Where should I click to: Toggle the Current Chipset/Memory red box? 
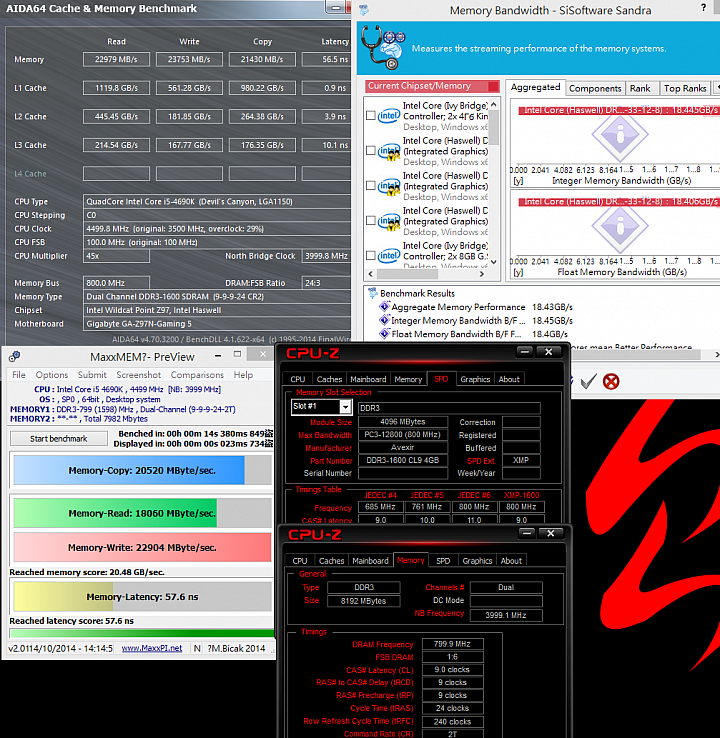(493, 86)
